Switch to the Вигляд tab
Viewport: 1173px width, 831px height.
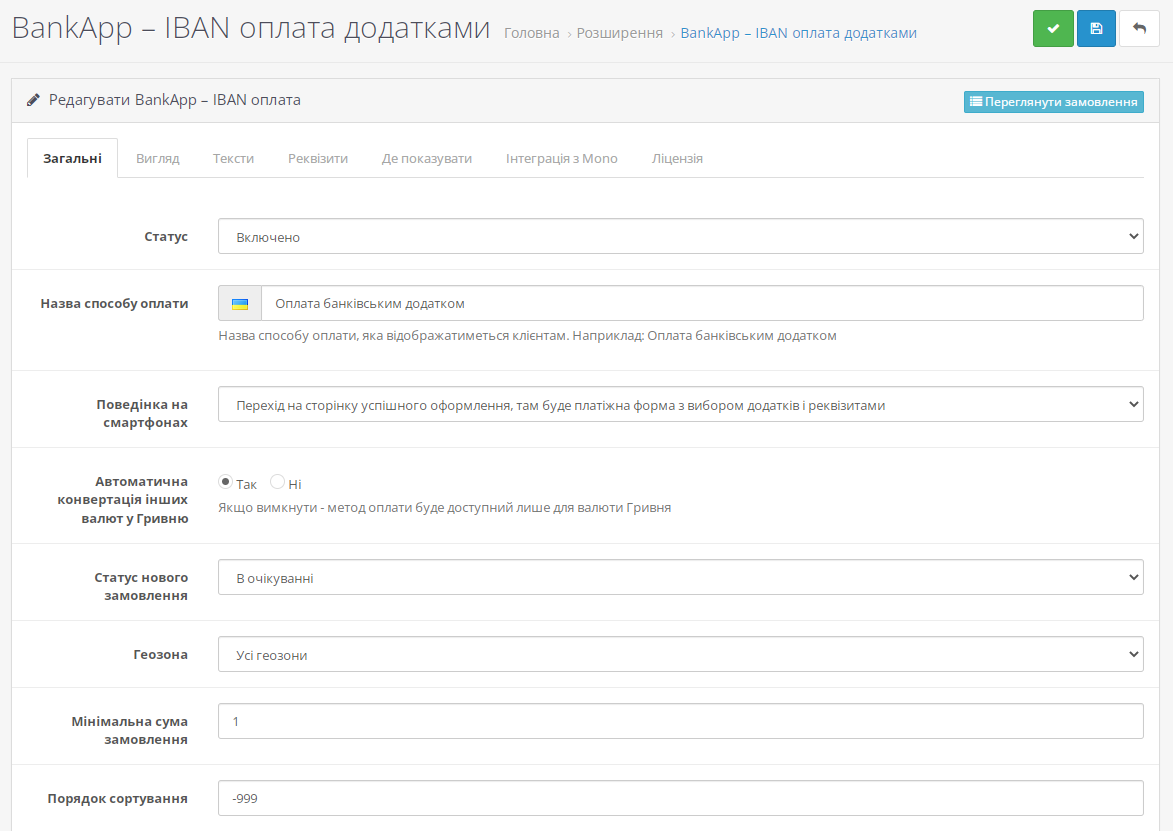[157, 158]
